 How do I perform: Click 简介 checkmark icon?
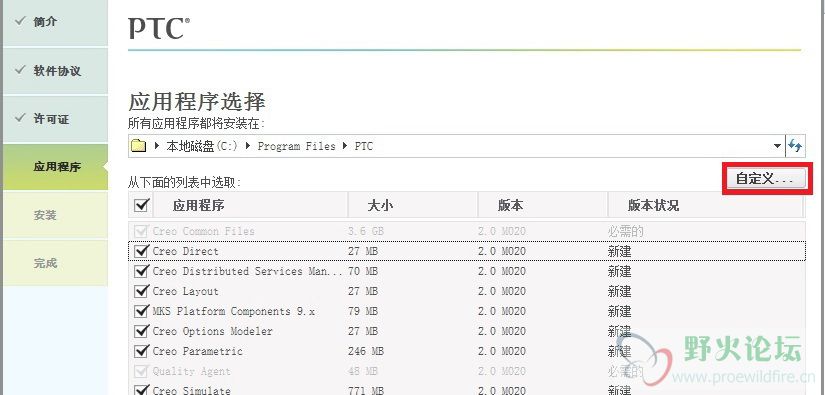click(20, 22)
